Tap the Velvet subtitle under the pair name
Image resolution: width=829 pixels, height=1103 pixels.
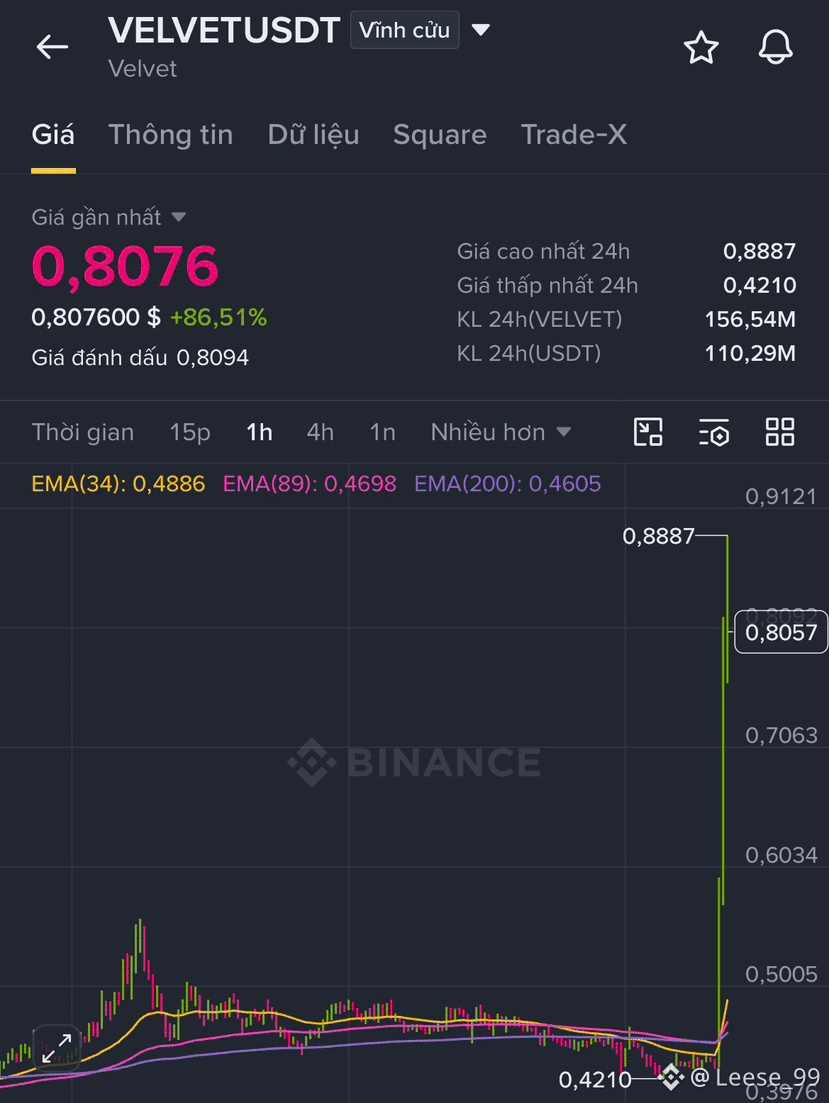point(142,69)
